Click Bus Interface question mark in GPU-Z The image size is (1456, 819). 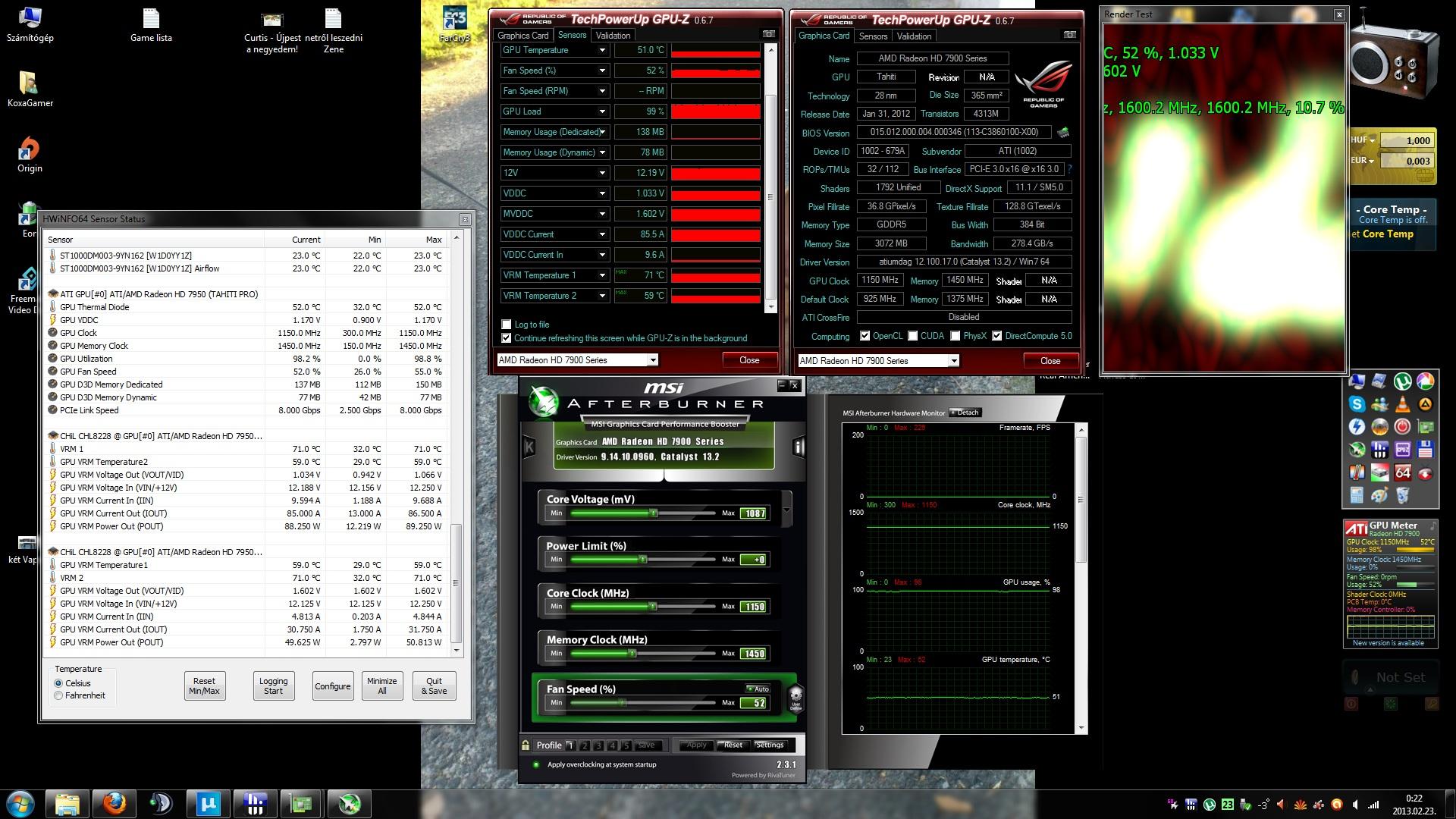1069,169
